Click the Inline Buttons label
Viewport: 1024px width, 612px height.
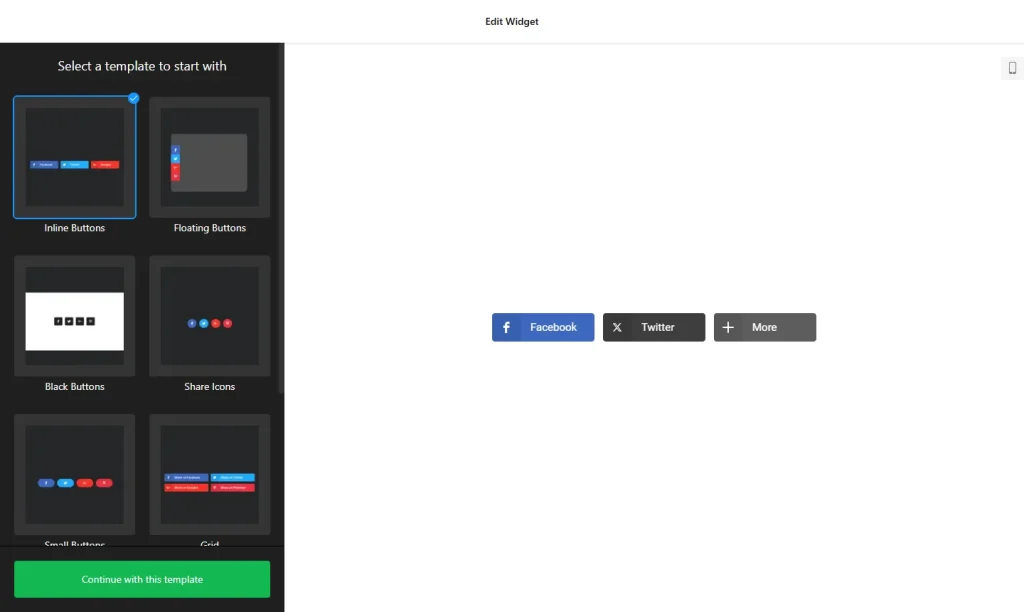coord(74,228)
